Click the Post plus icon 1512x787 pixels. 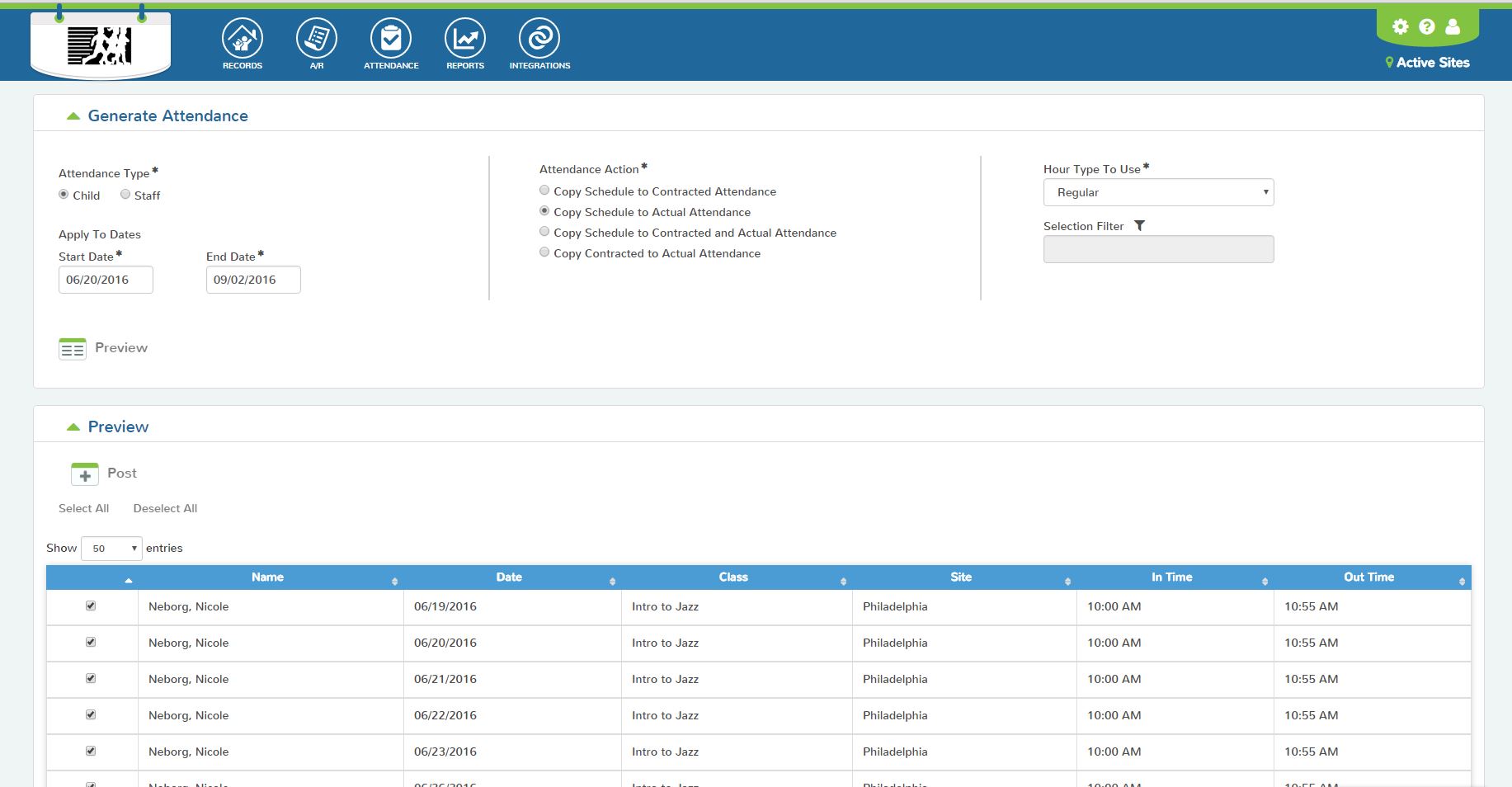point(85,474)
